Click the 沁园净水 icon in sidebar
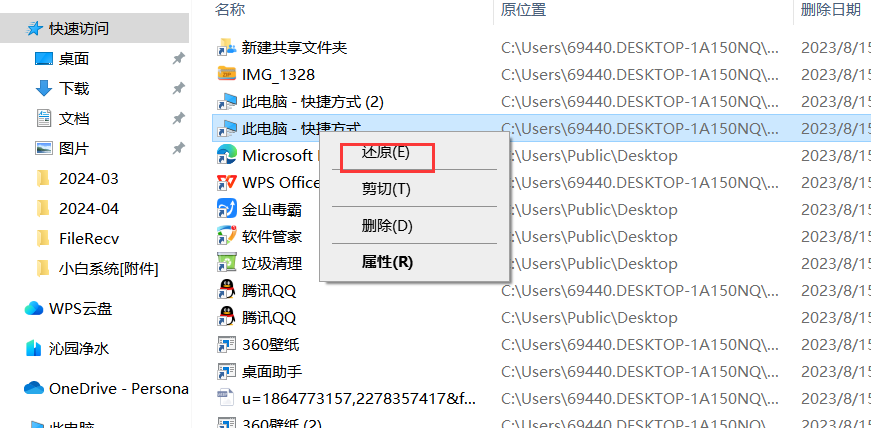This screenshot has width=871, height=428. pyautogui.click(x=34, y=349)
